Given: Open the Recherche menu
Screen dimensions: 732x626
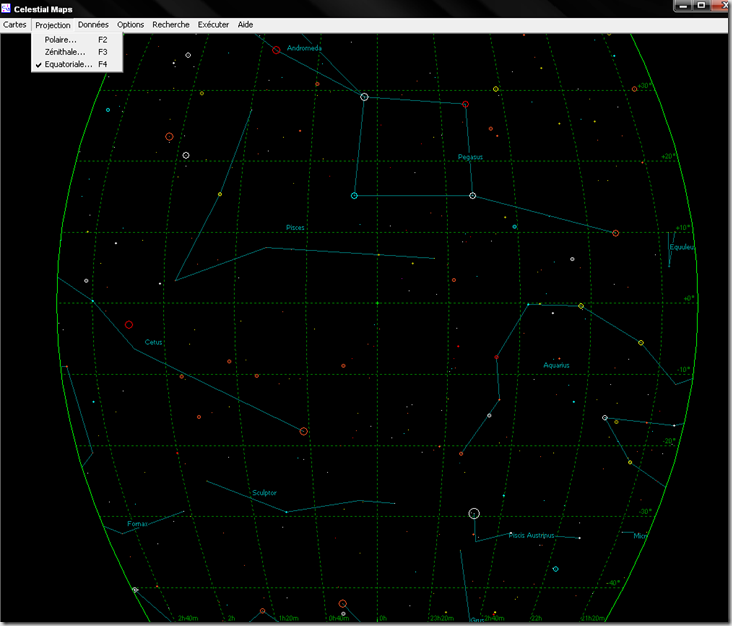Looking at the screenshot, I should [171, 25].
